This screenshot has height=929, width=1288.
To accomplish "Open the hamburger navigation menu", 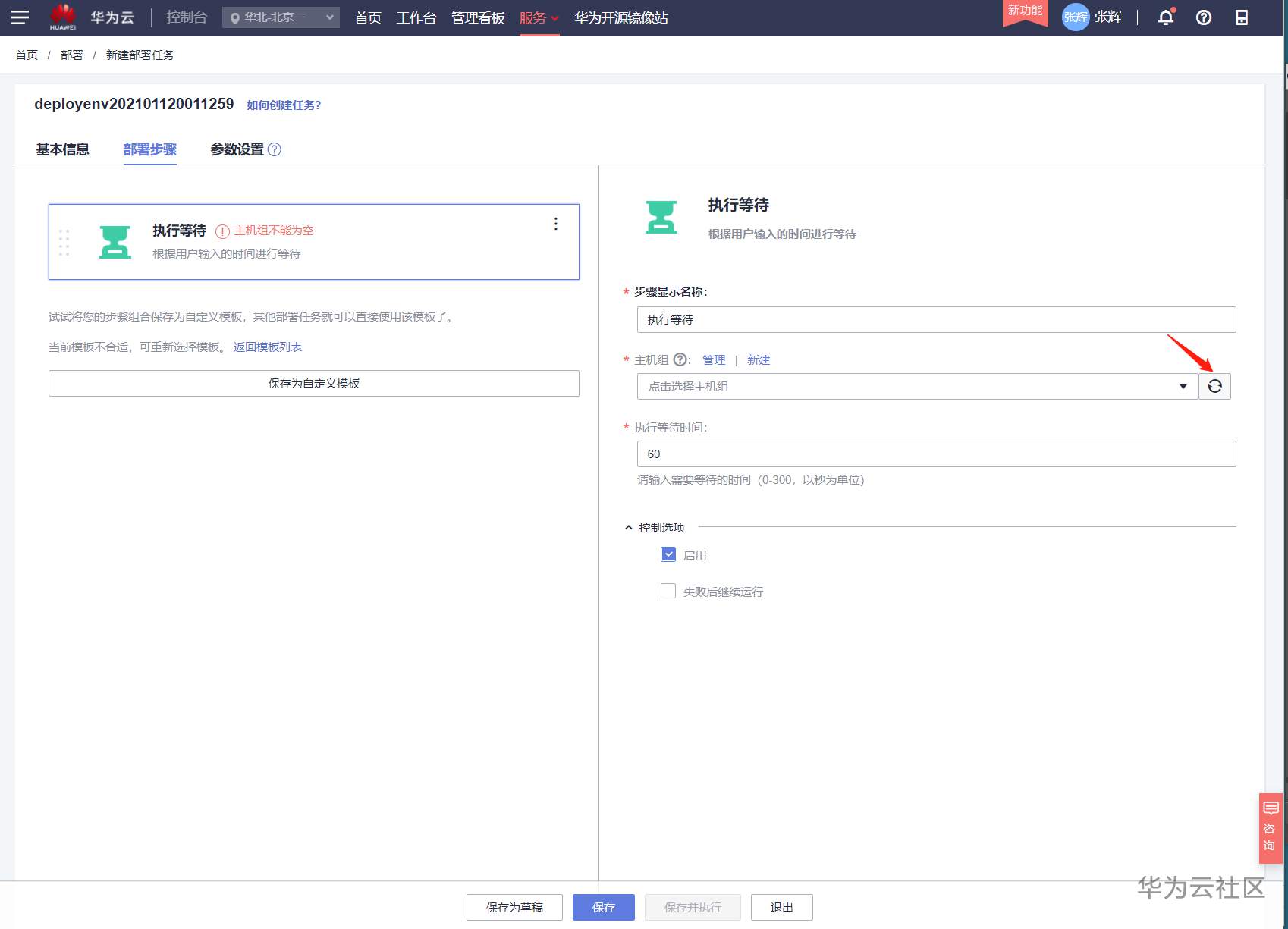I will [x=20, y=17].
